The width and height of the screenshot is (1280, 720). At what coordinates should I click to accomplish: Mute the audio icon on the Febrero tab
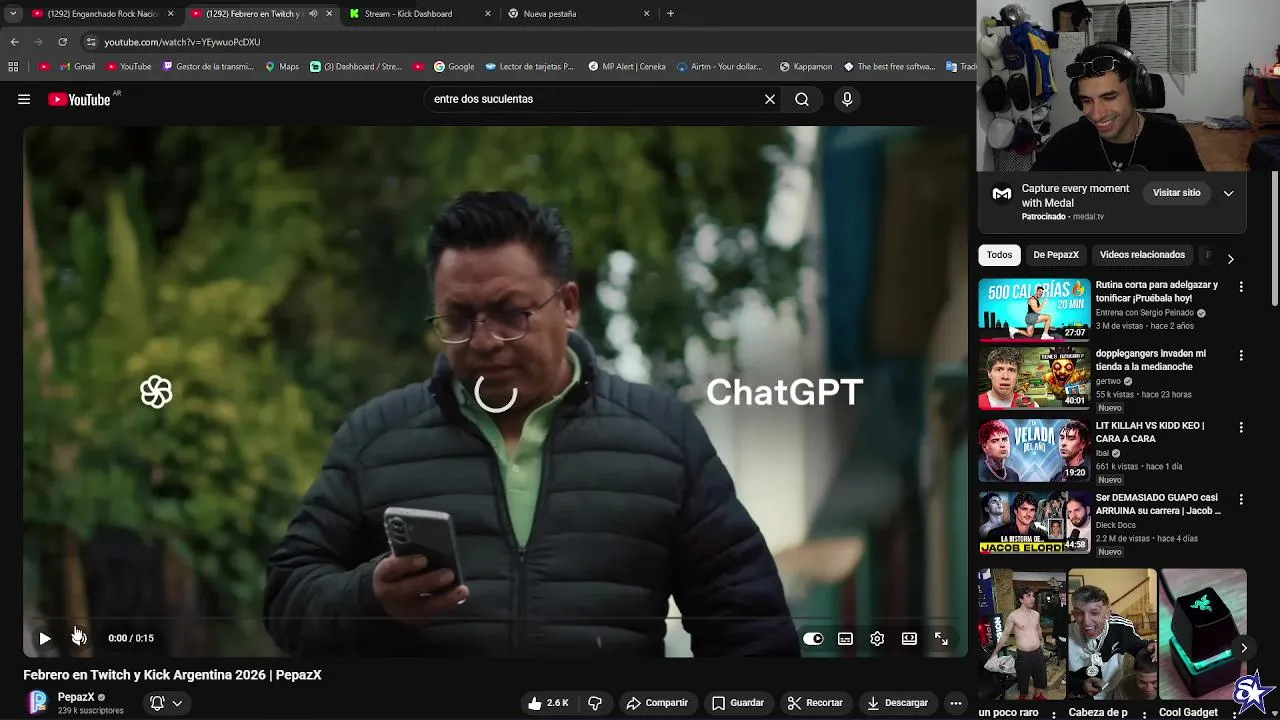[x=313, y=14]
